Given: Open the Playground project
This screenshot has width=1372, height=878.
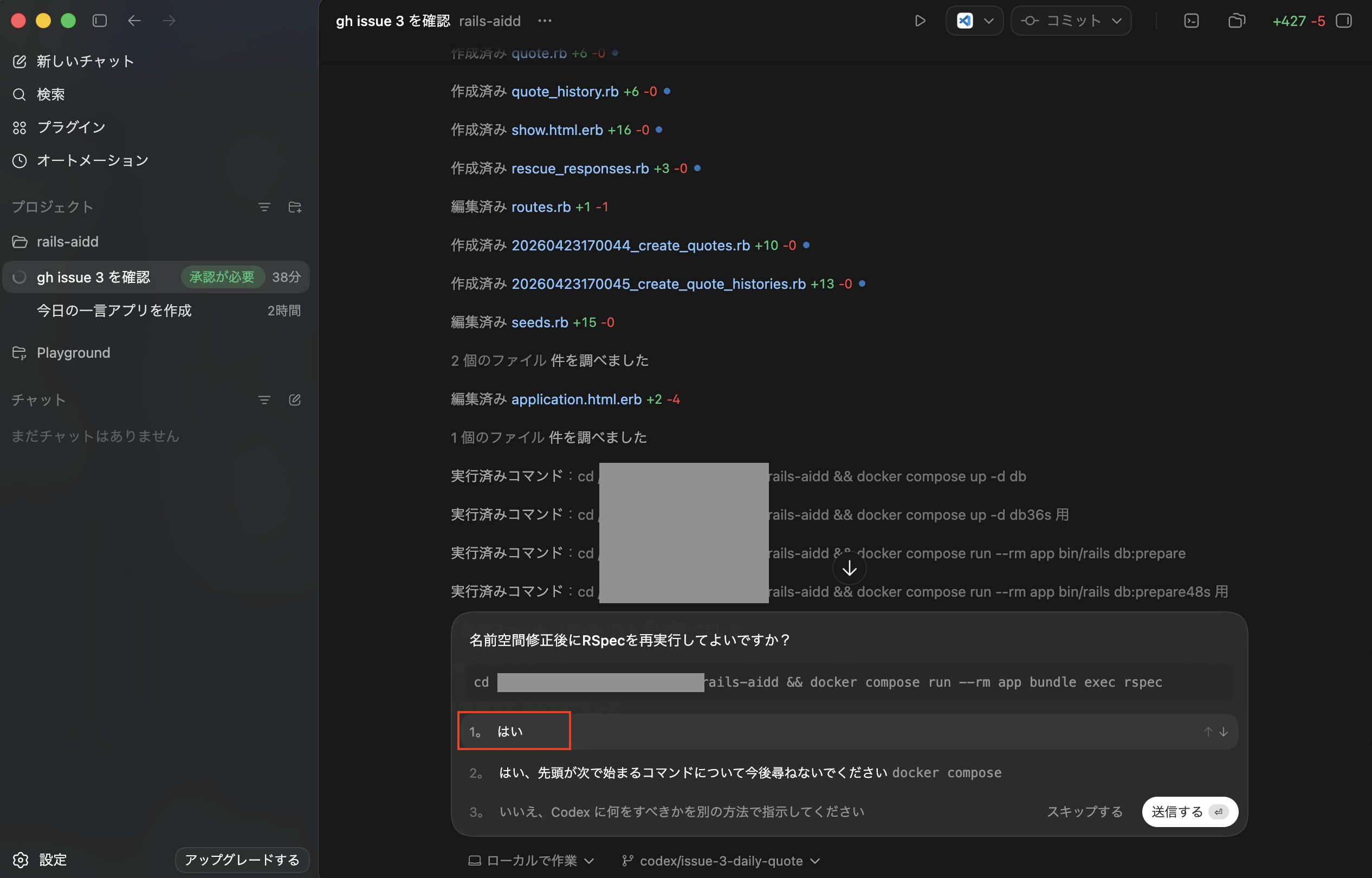Looking at the screenshot, I should pos(73,353).
